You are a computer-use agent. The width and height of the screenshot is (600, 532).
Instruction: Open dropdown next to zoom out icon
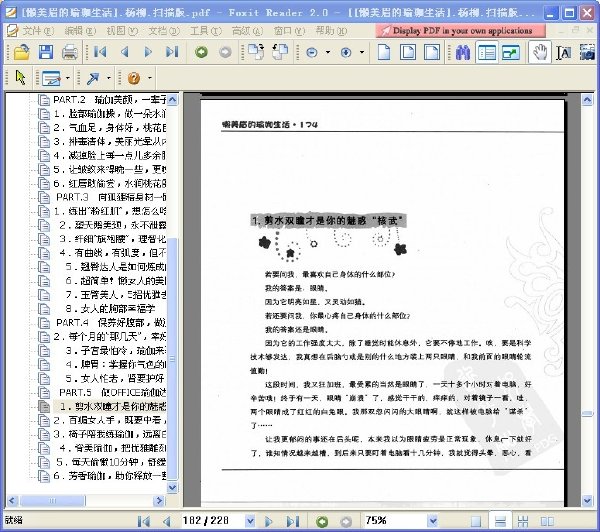coord(328,52)
